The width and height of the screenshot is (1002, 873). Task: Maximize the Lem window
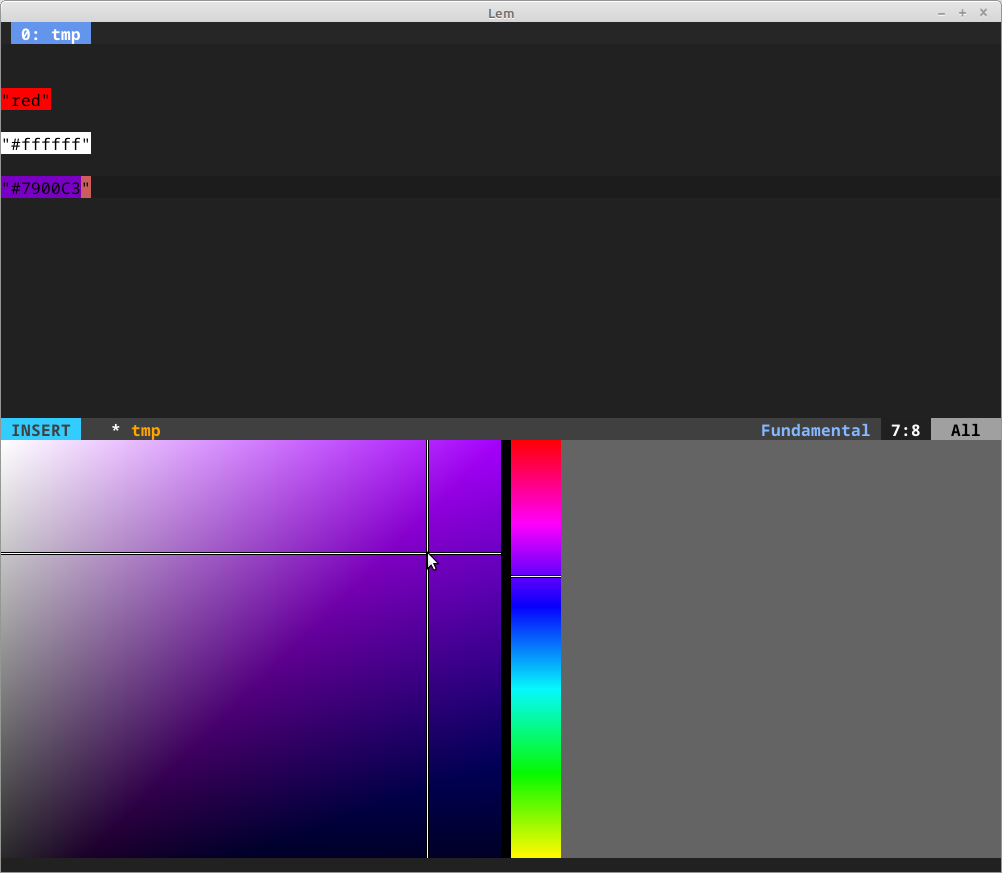point(962,12)
